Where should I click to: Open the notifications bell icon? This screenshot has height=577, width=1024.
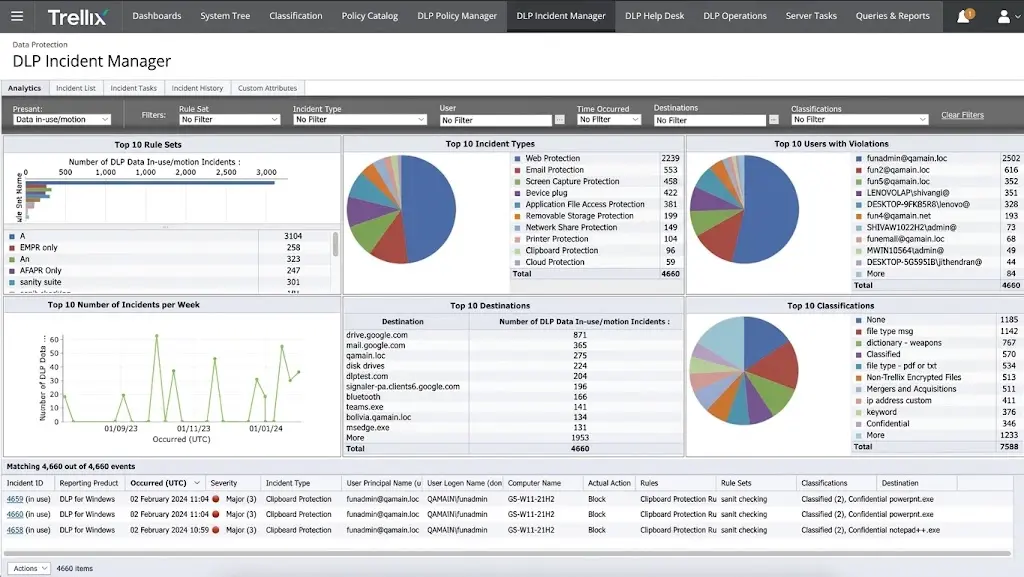(963, 16)
